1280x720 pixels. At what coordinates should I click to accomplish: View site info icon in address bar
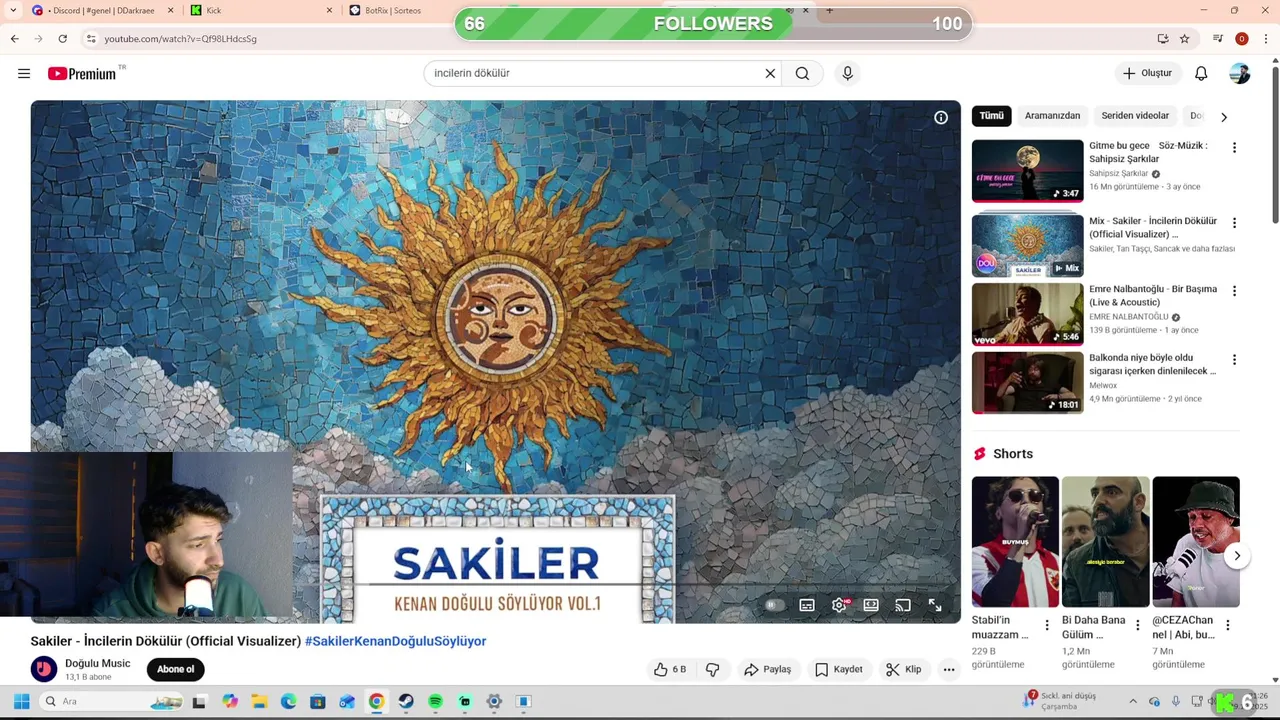(91, 38)
